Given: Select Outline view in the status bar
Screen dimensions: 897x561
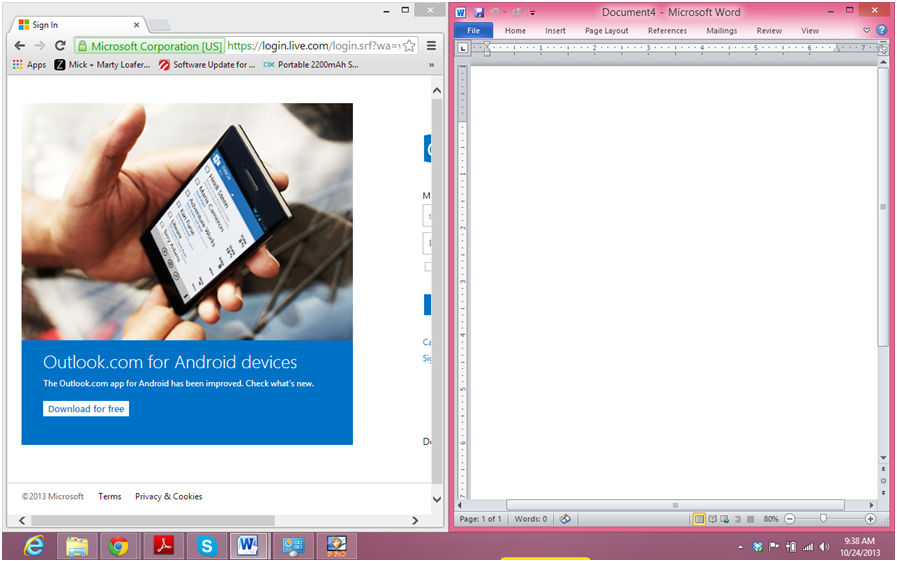Looking at the screenshot, I should (737, 519).
